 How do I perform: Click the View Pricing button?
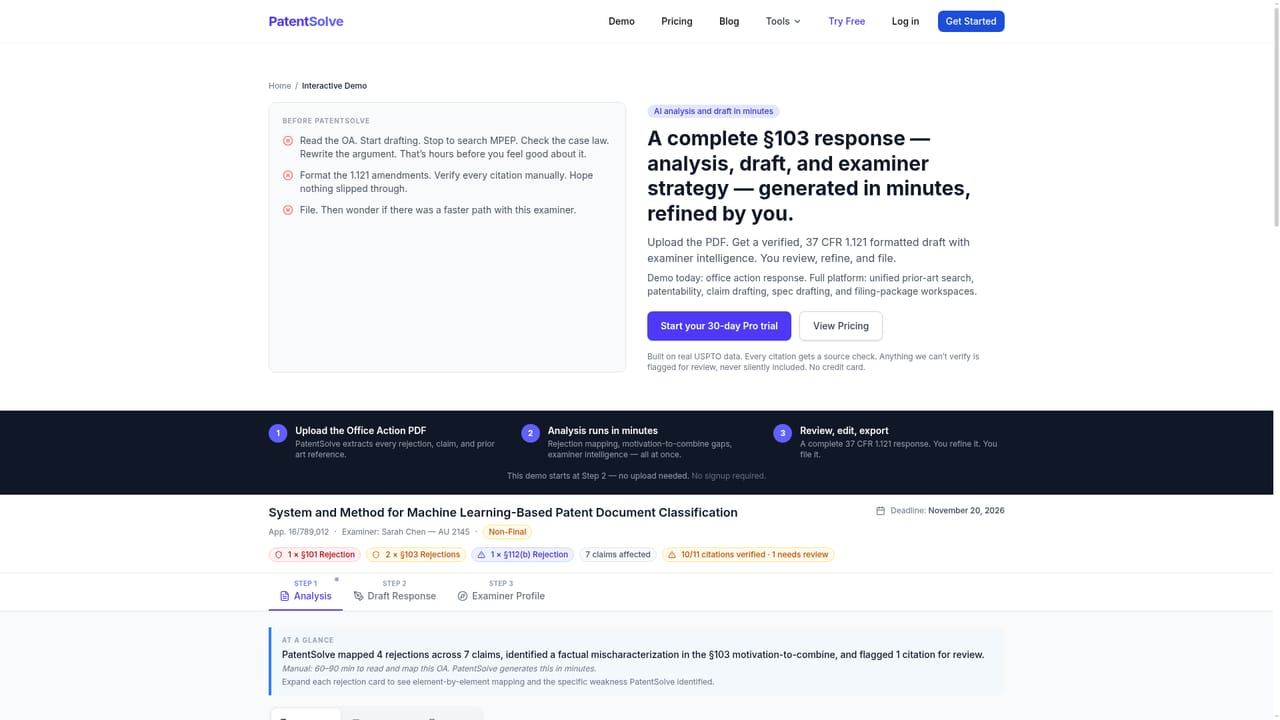(x=840, y=326)
